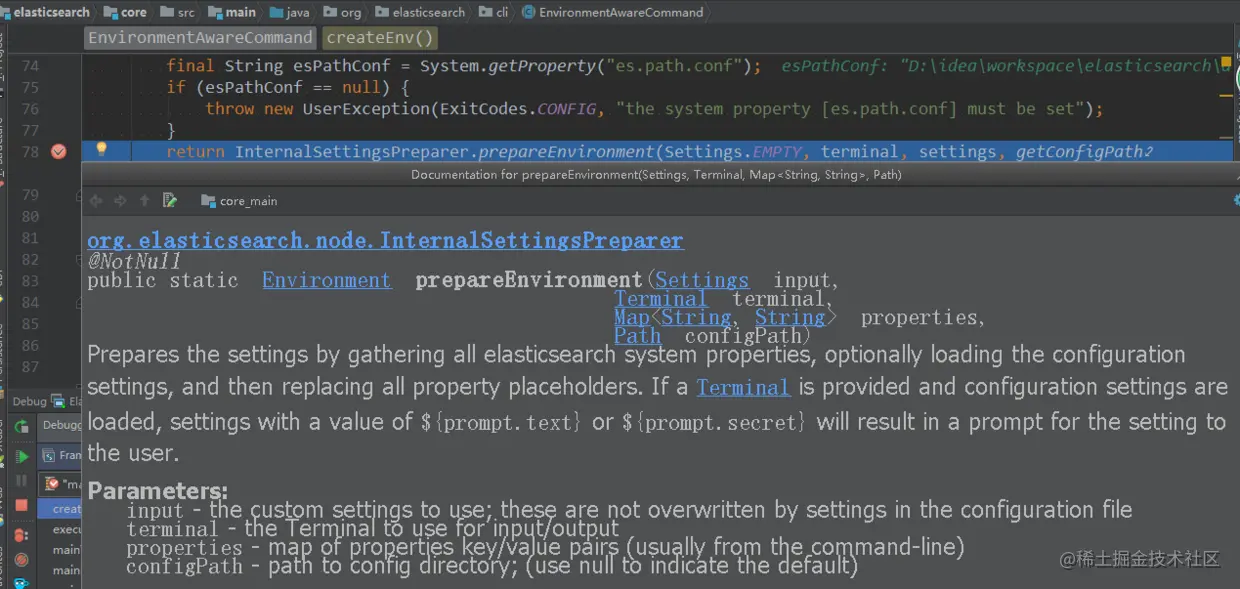Click EnvironmentAwareCommand class in navigation bar
Image resolution: width=1240 pixels, height=589 pixels.
tap(612, 12)
